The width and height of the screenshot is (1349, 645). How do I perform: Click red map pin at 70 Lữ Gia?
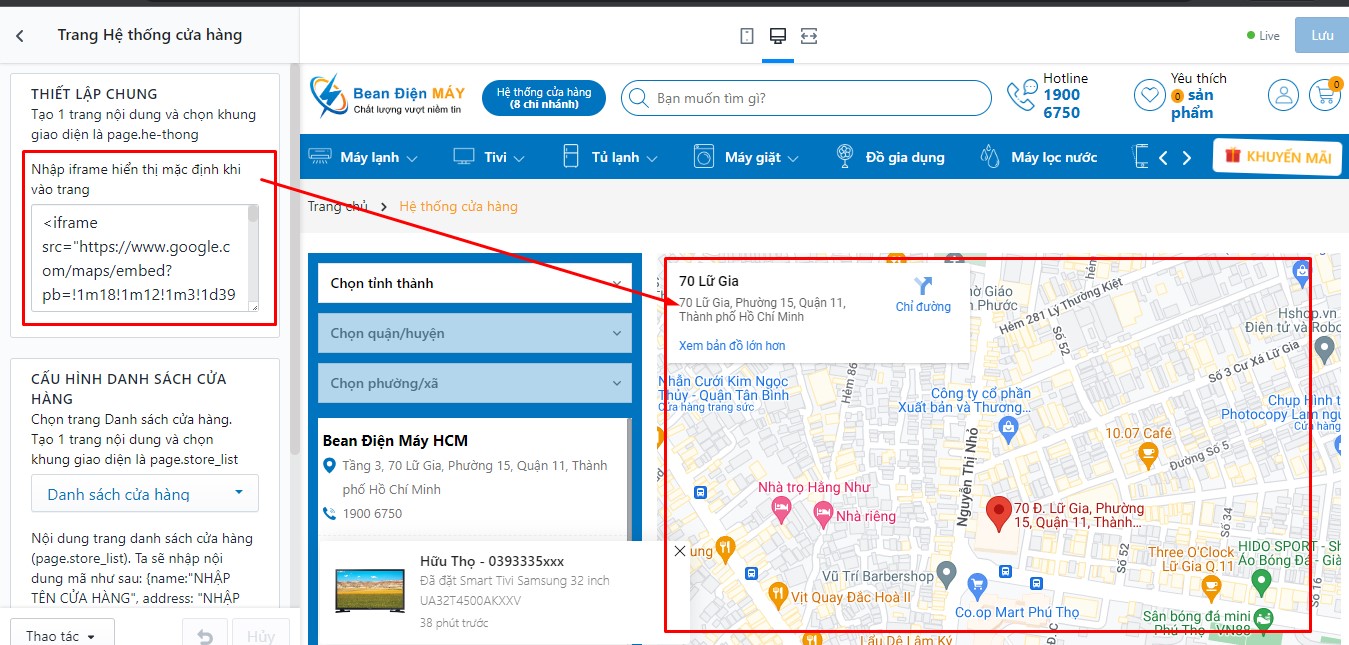click(998, 513)
